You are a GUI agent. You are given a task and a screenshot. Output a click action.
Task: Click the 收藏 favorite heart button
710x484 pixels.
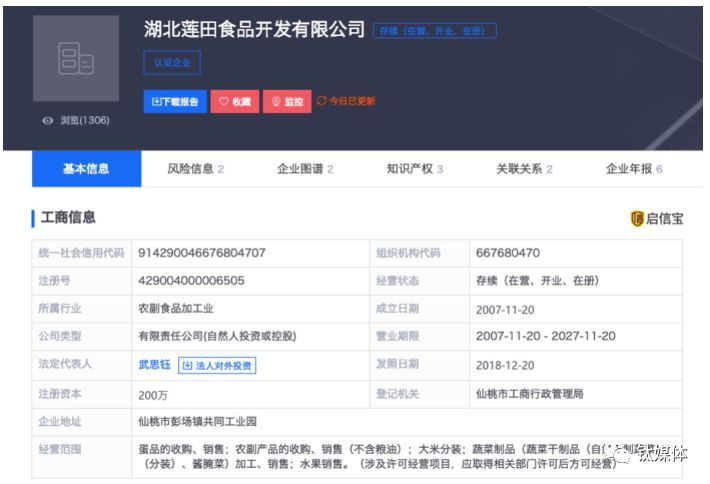pyautogui.click(x=235, y=101)
